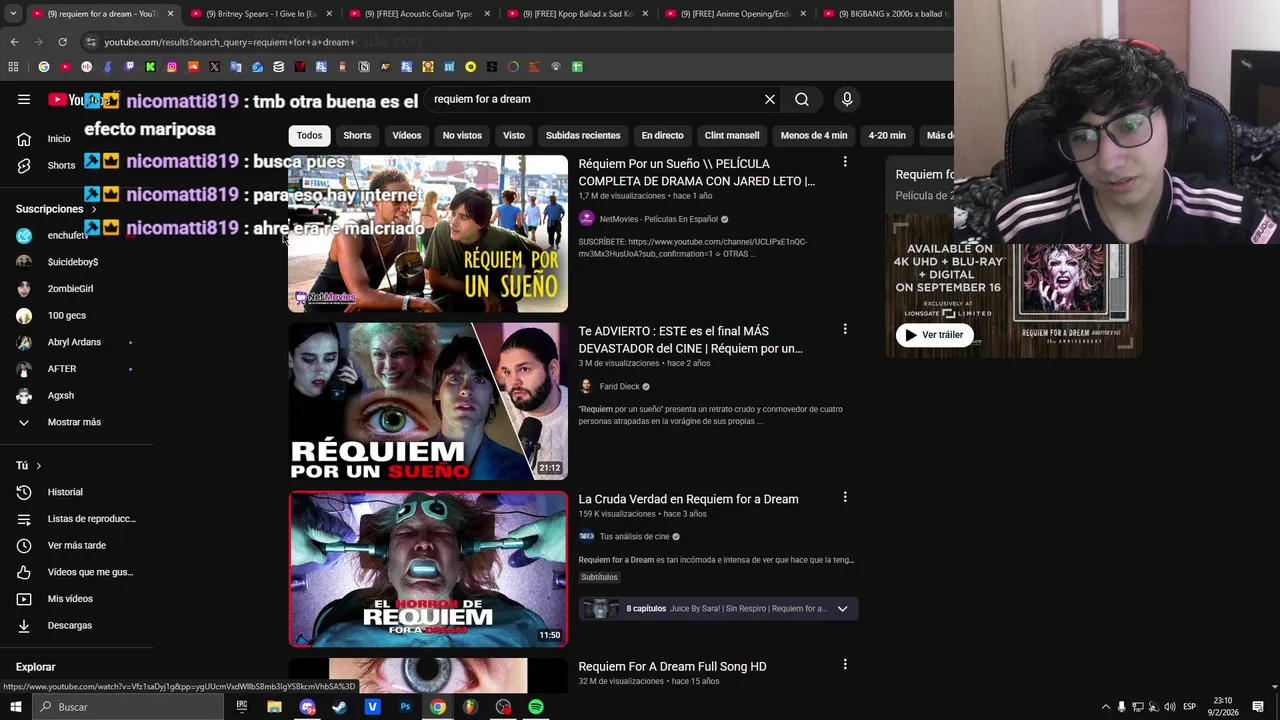The image size is (1280, 720).
Task: Open Chrome apps grid in bookmarks bar
Action: click(13, 67)
